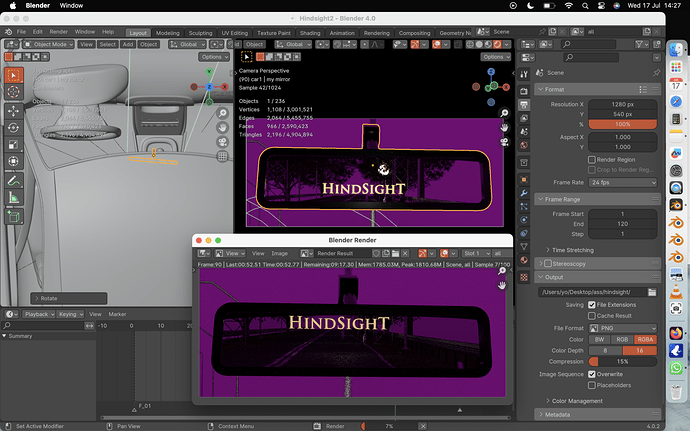The image size is (690, 431).
Task: Open the View Layer properties tab
Action: [x=524, y=118]
